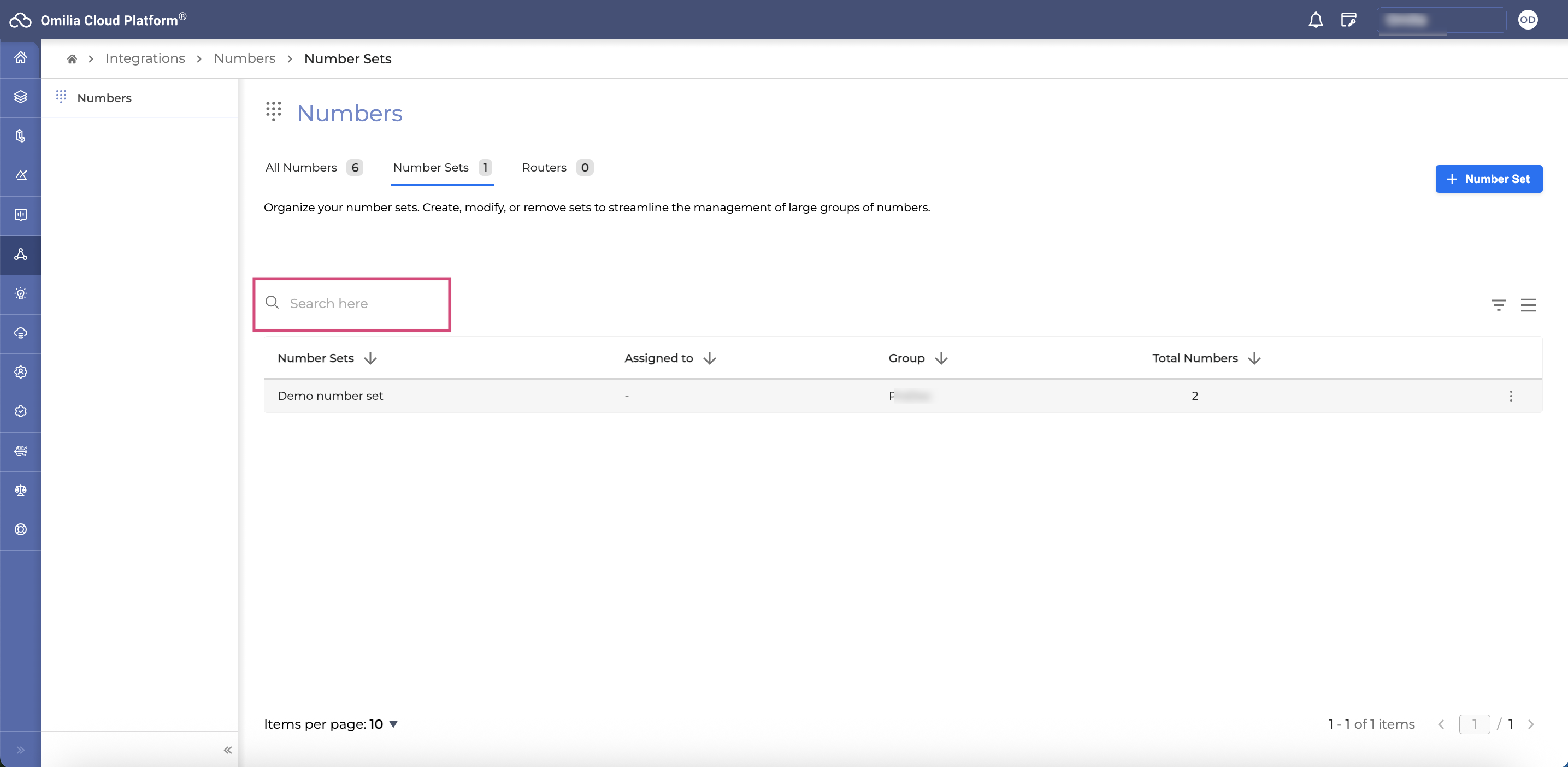The height and width of the screenshot is (767, 1568).
Task: Open the table column menu icon
Action: click(x=1528, y=305)
